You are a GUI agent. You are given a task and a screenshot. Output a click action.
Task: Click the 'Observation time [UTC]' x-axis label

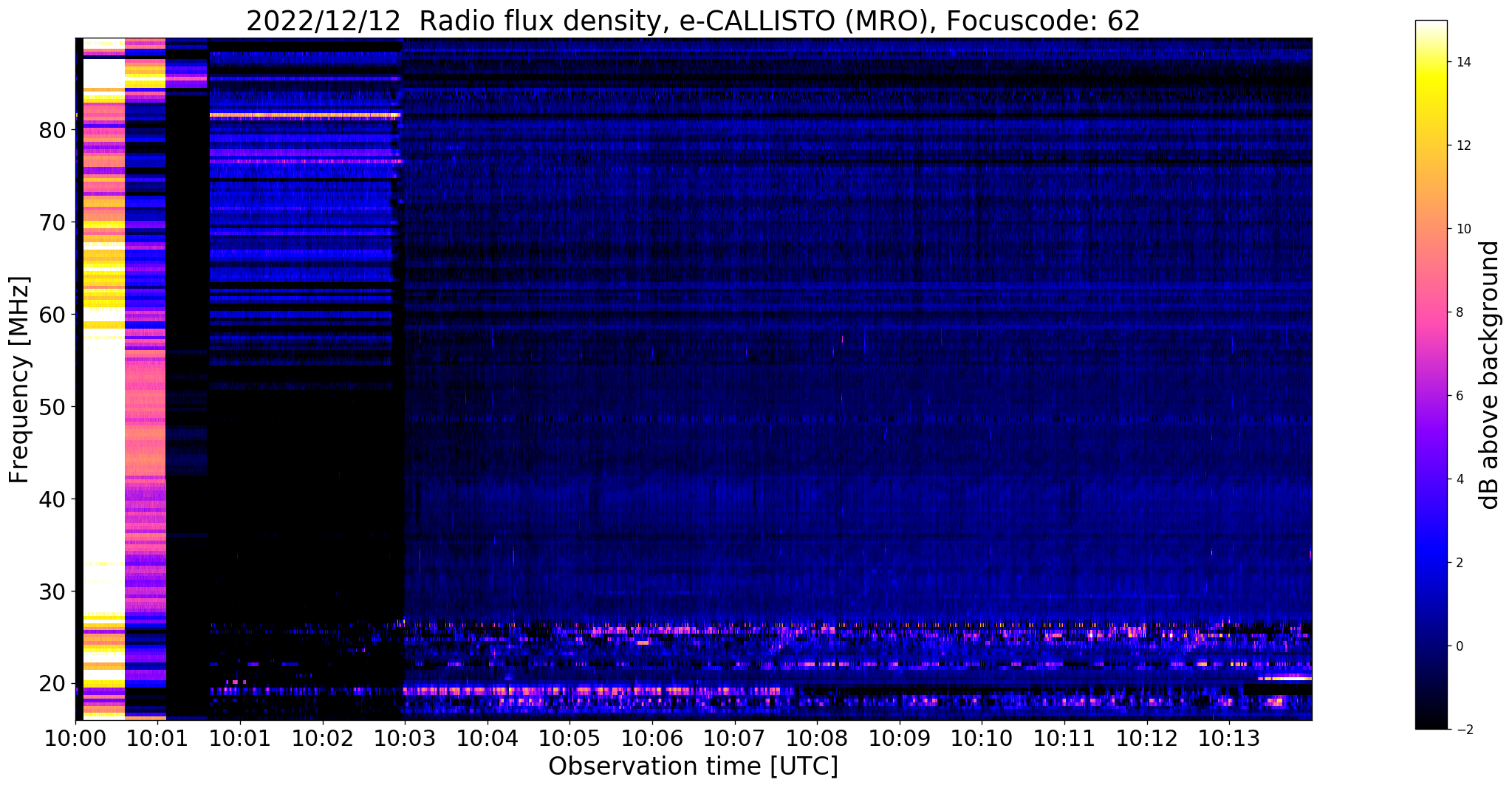(693, 767)
